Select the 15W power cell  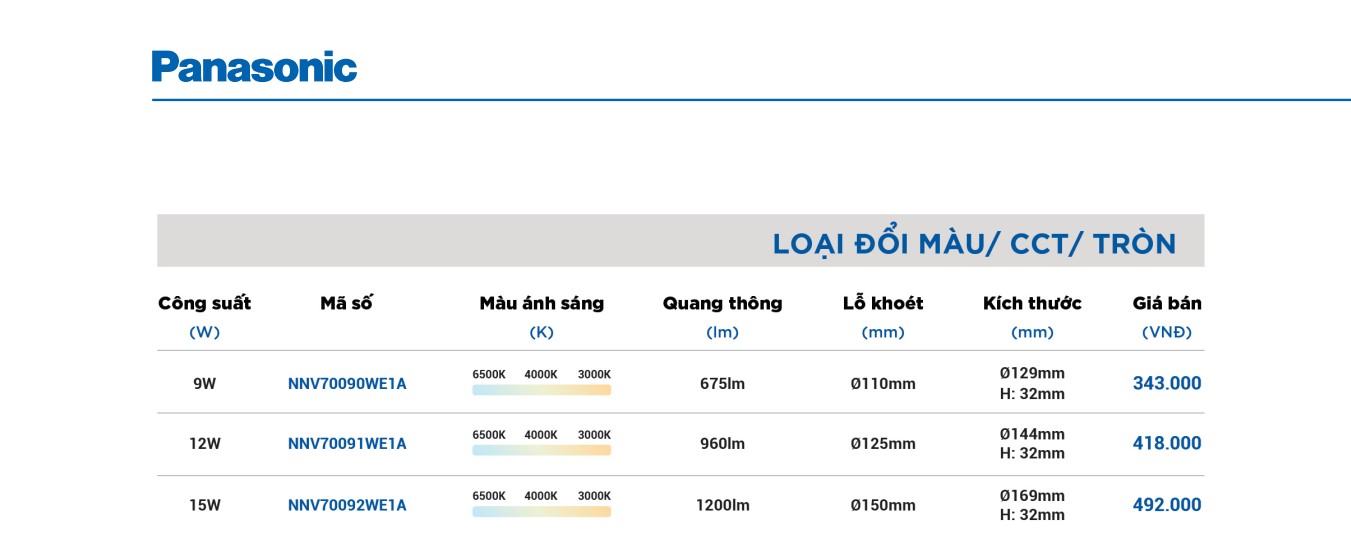coord(204,505)
